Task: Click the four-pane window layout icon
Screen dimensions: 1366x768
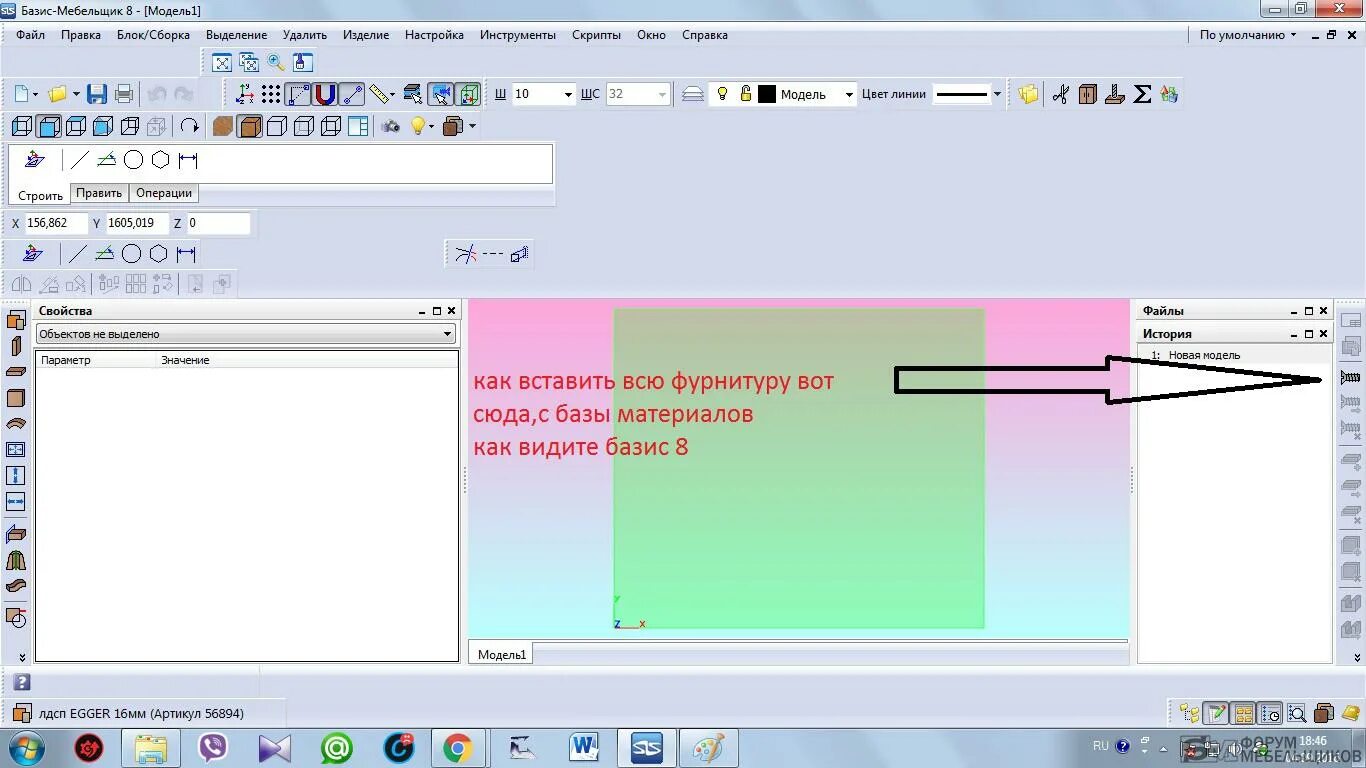Action: pos(358,126)
